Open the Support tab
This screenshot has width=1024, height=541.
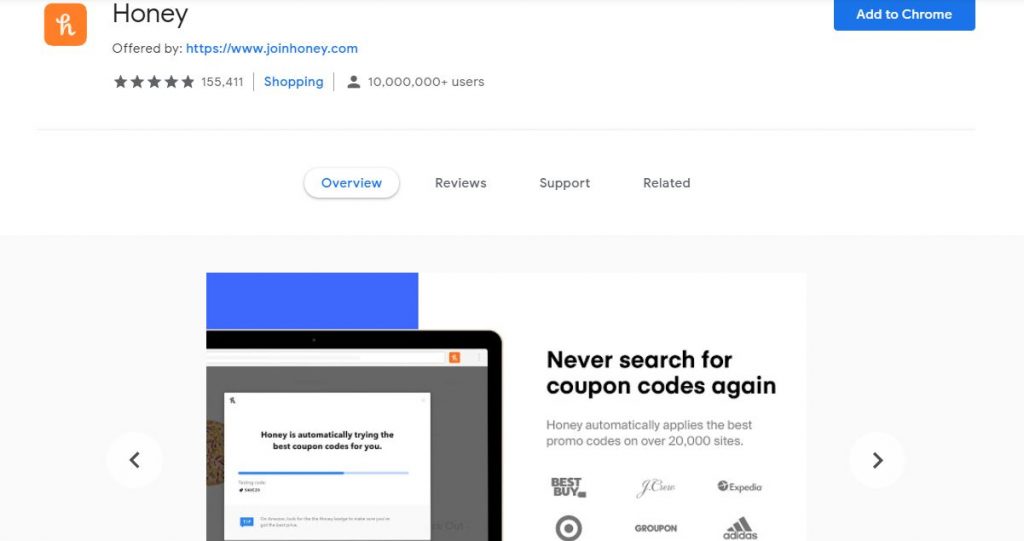[x=564, y=183]
